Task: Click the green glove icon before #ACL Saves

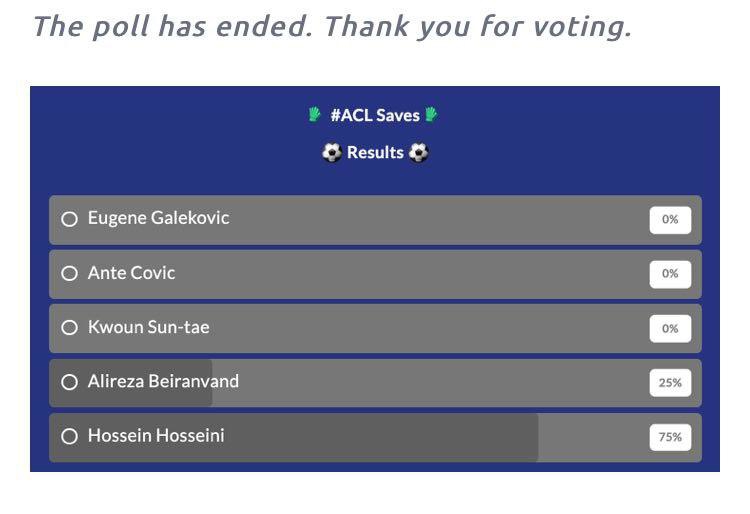Action: [315, 115]
